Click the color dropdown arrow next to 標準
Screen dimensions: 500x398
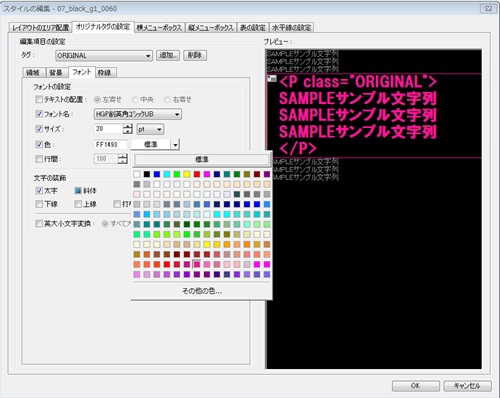(175, 145)
